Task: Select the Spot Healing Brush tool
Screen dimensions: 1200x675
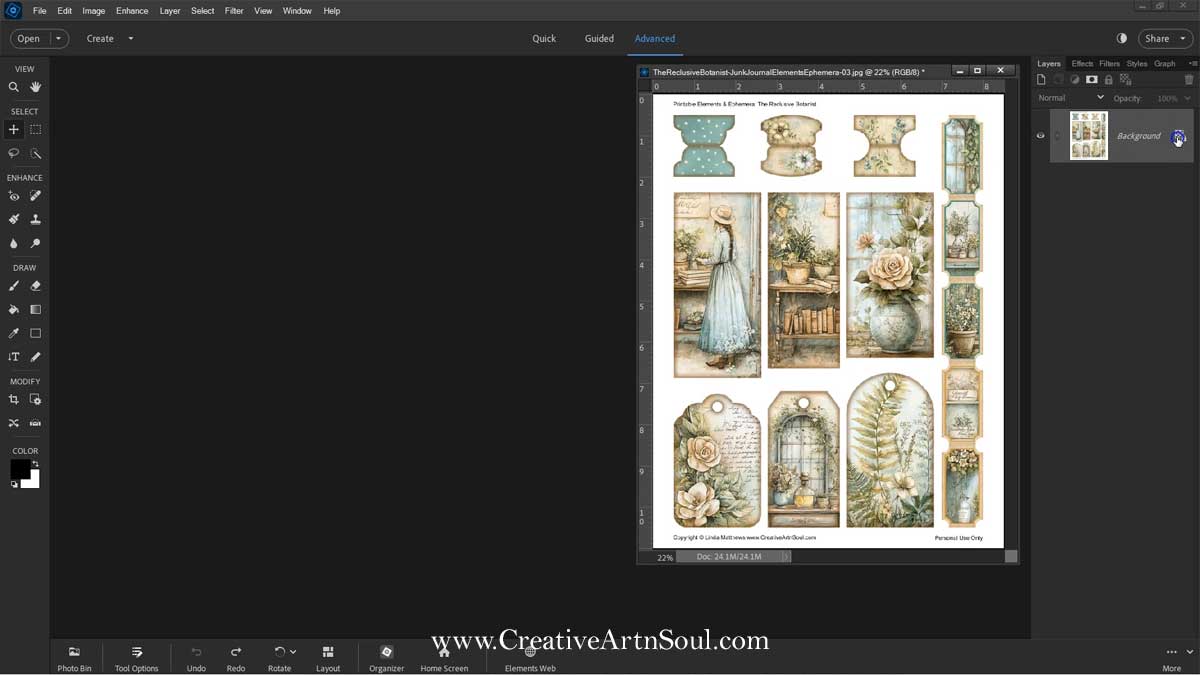Action: 36,196
